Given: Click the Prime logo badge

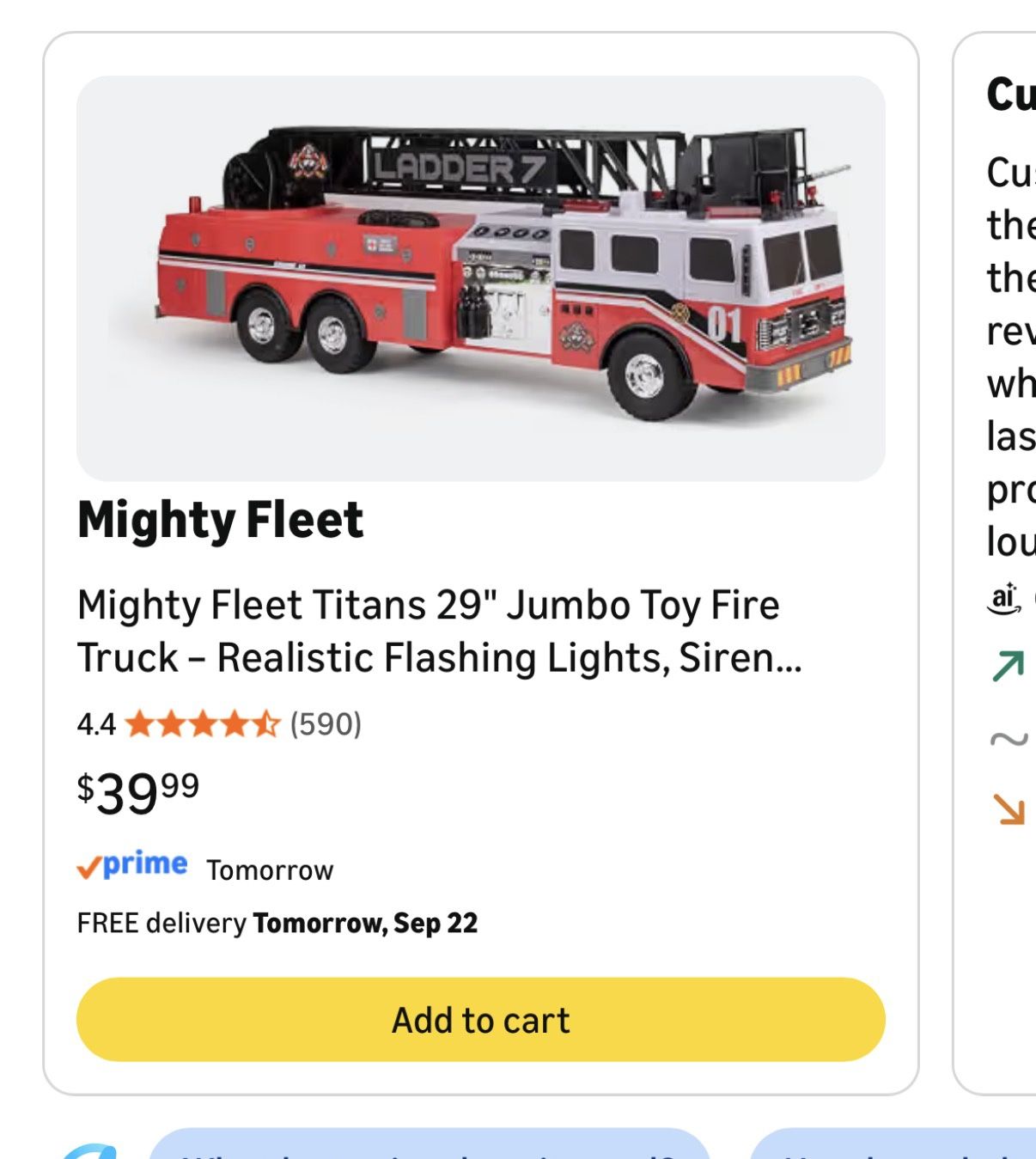Looking at the screenshot, I should tap(132, 865).
